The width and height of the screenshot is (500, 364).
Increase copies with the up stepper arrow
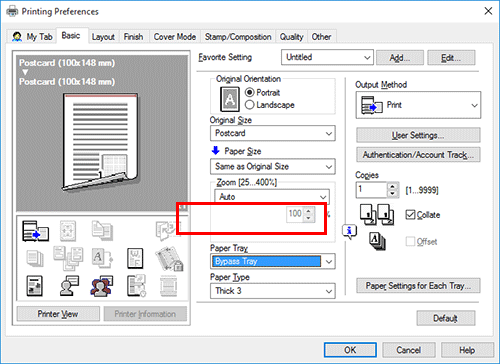pyautogui.click(x=393, y=187)
